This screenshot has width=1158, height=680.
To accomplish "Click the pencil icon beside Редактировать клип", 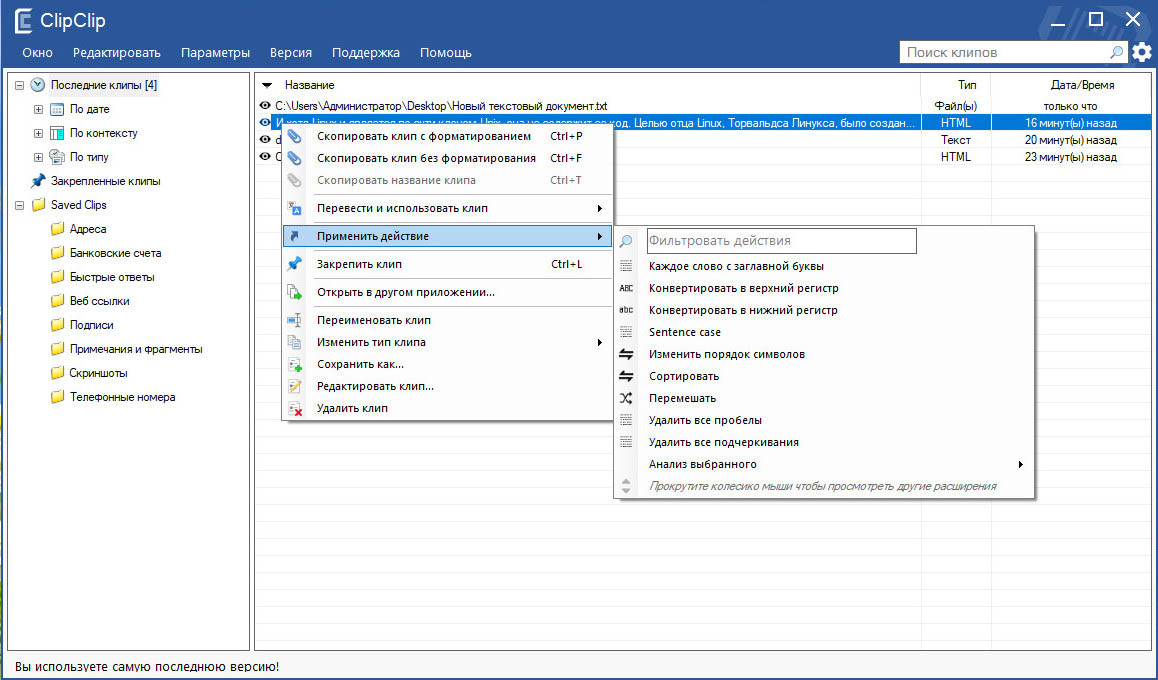I will pyautogui.click(x=295, y=386).
